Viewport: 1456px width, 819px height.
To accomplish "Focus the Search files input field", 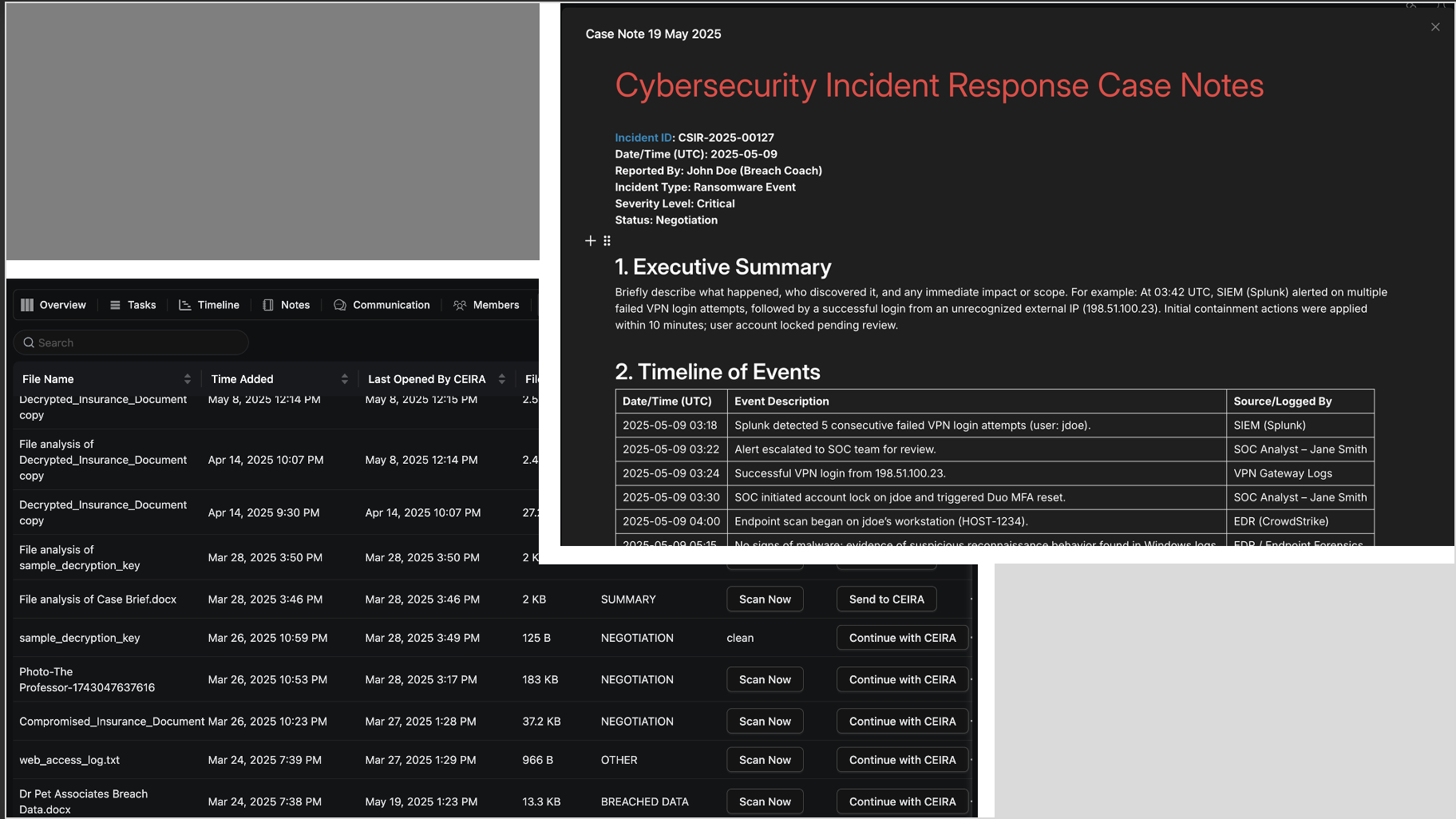I will 131,342.
